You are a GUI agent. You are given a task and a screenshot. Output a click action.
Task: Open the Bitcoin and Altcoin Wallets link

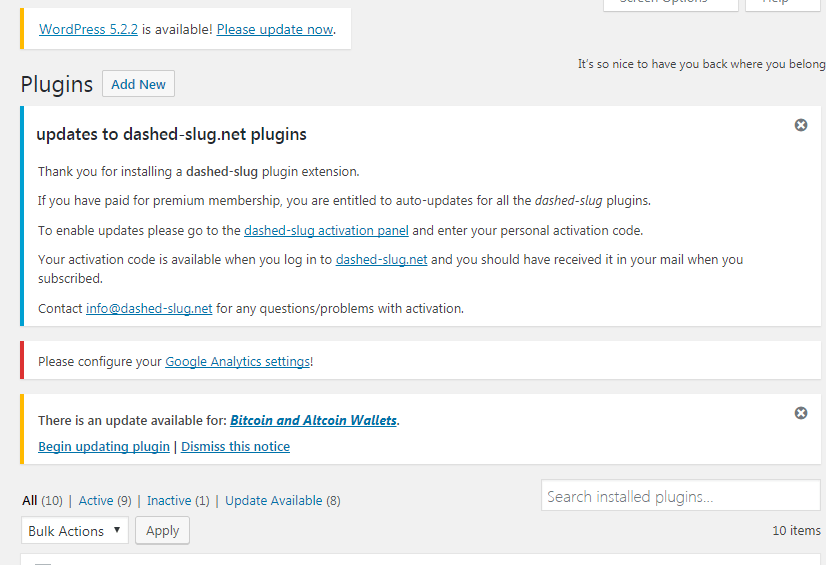313,420
